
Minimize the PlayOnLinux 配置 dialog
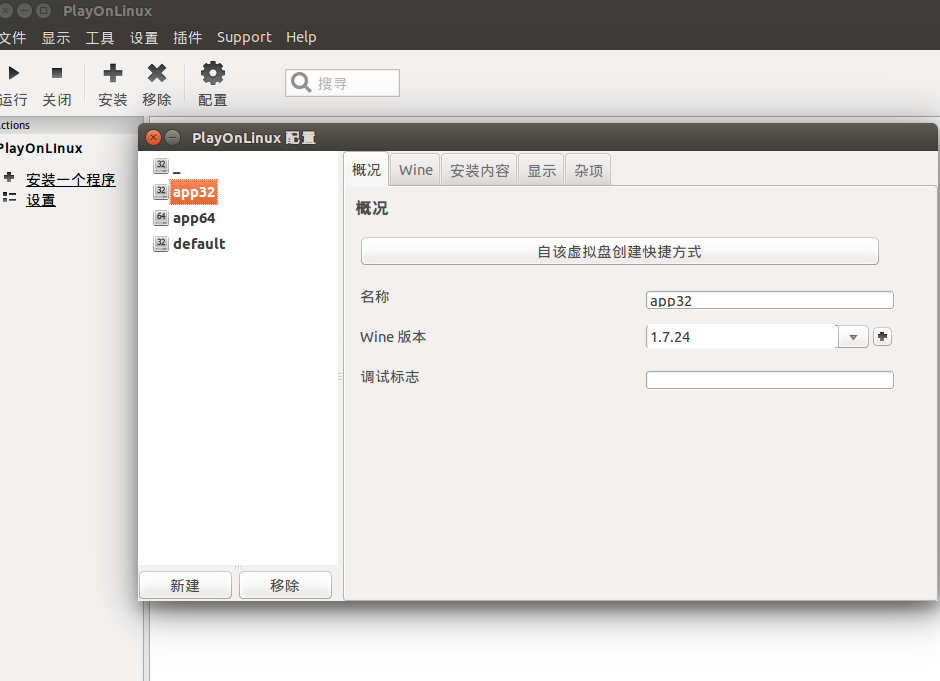tap(173, 138)
